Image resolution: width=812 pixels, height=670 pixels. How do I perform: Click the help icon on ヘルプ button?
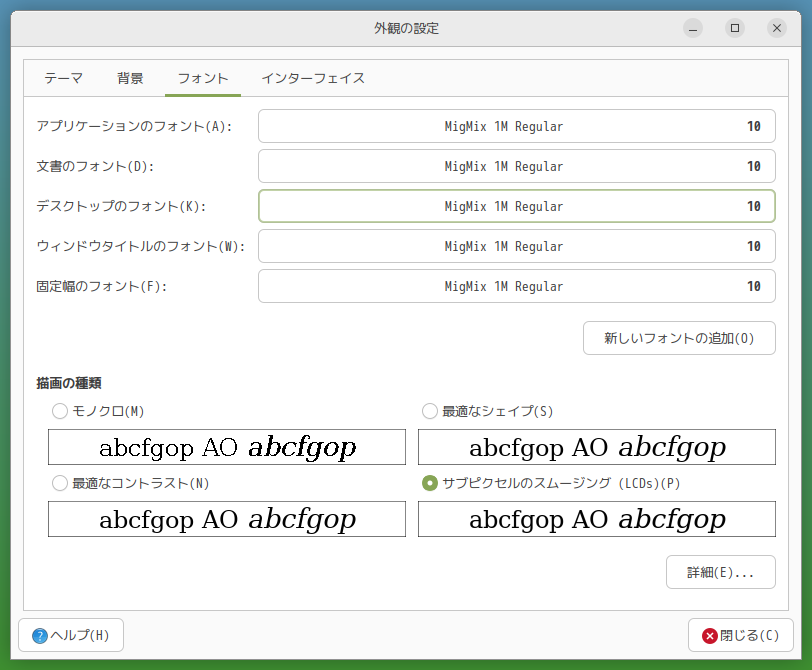40,636
